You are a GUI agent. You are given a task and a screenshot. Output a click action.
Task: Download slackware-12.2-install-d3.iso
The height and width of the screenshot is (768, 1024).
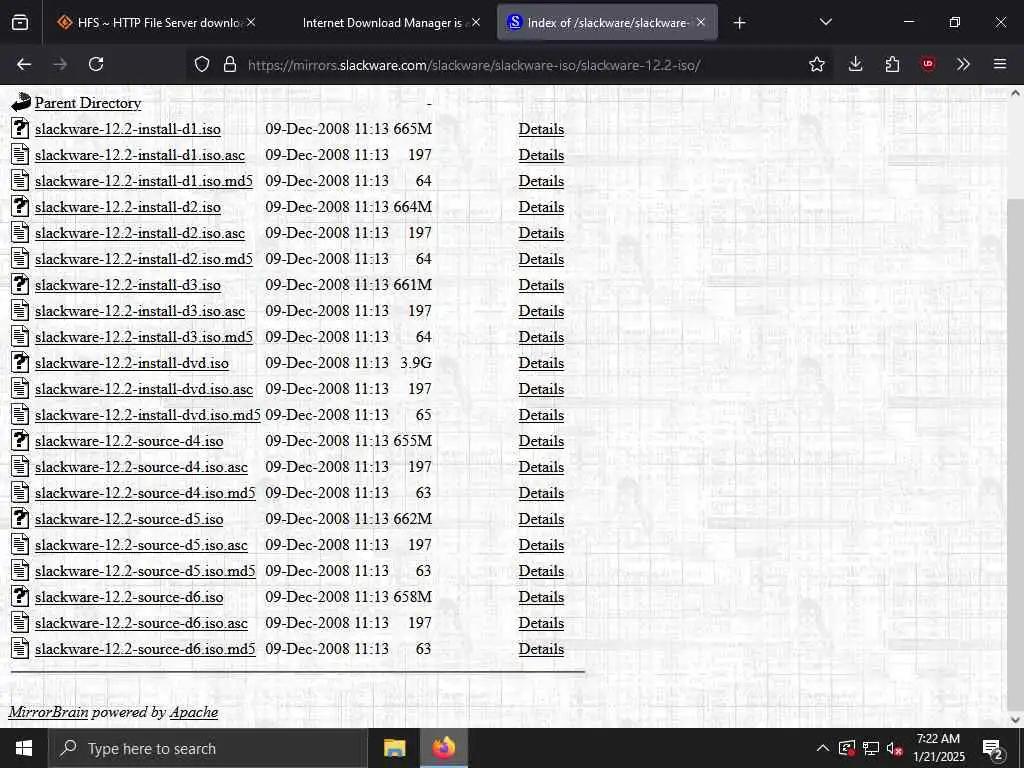pos(128,285)
